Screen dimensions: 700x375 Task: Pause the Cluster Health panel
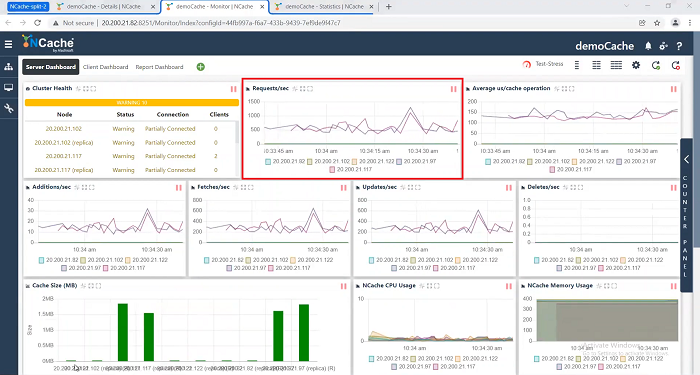(233, 89)
